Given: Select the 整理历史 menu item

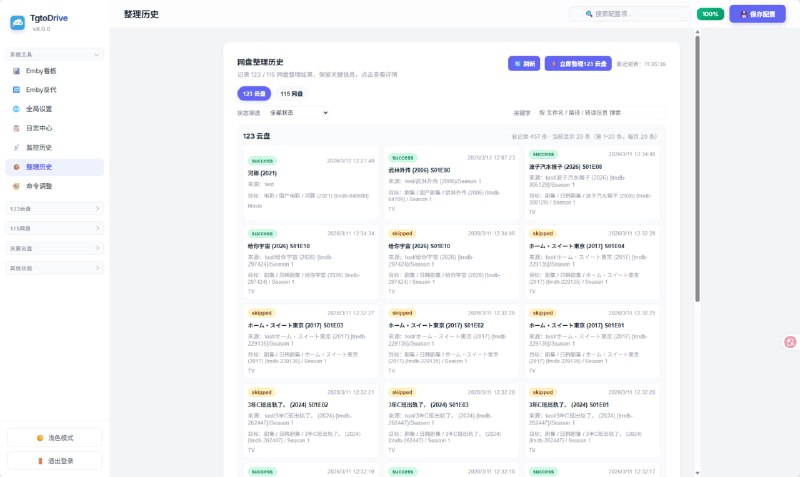Looking at the screenshot, I should tap(55, 167).
